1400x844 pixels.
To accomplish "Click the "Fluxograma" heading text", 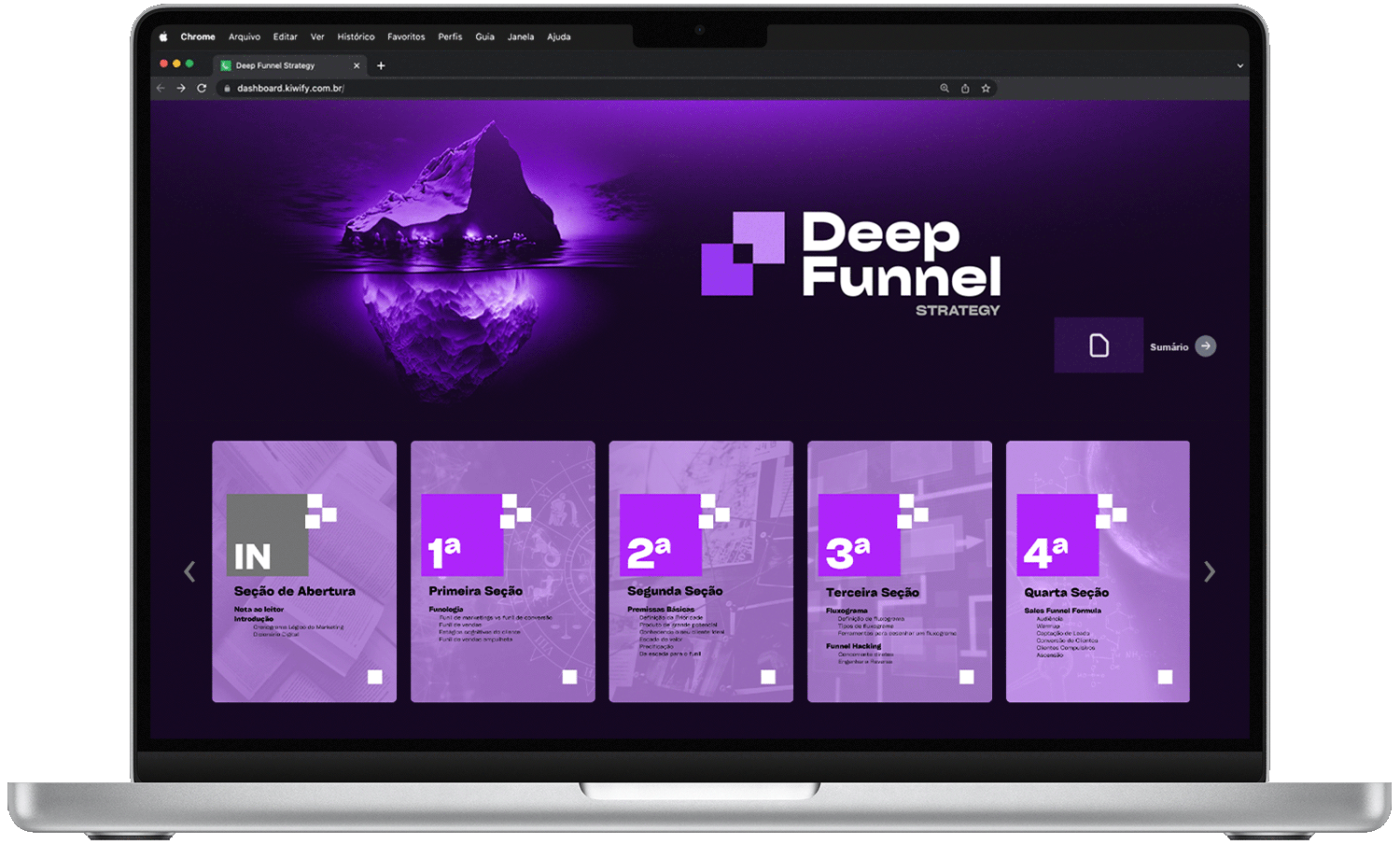I will 847,611.
